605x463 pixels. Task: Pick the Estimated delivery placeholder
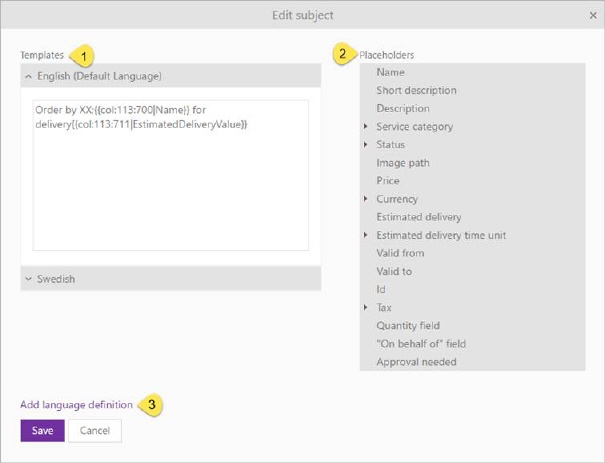click(x=419, y=217)
